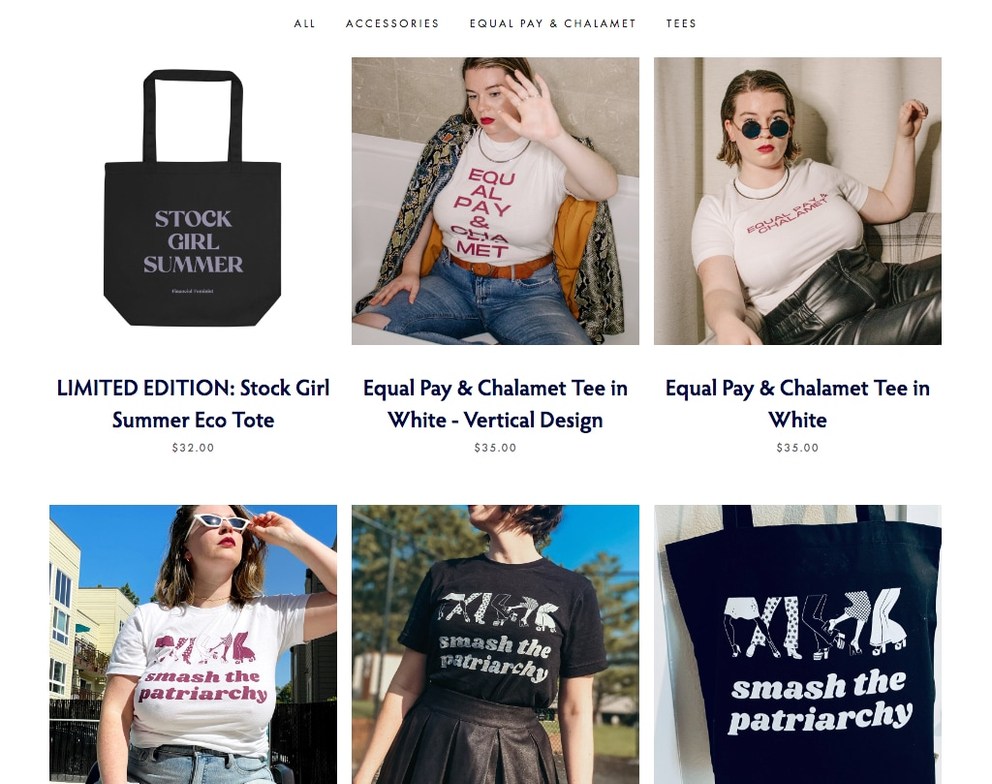The width and height of the screenshot is (992, 784).
Task: View the smash the patriarchy tote bag image
Action: coord(798,644)
